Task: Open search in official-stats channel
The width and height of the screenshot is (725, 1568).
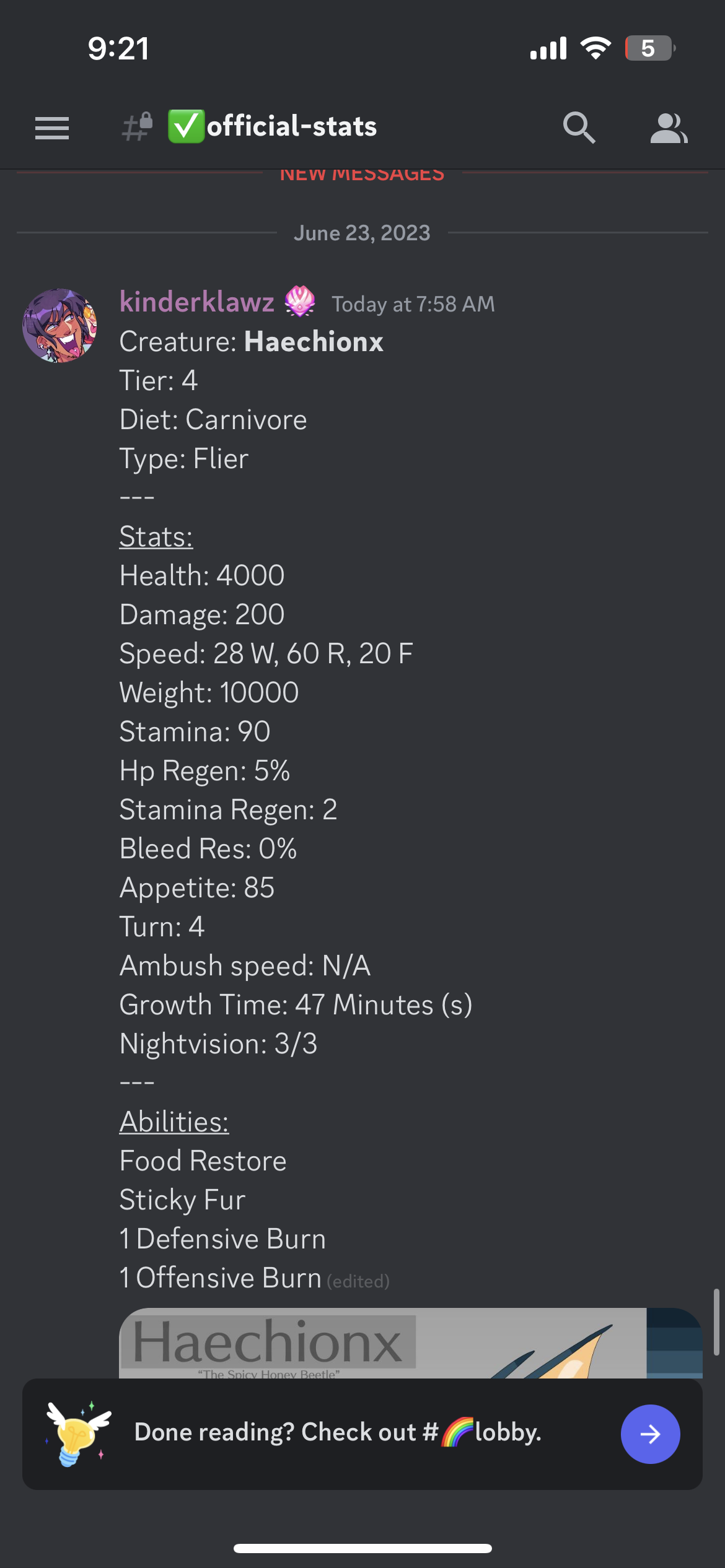Action: tap(579, 127)
